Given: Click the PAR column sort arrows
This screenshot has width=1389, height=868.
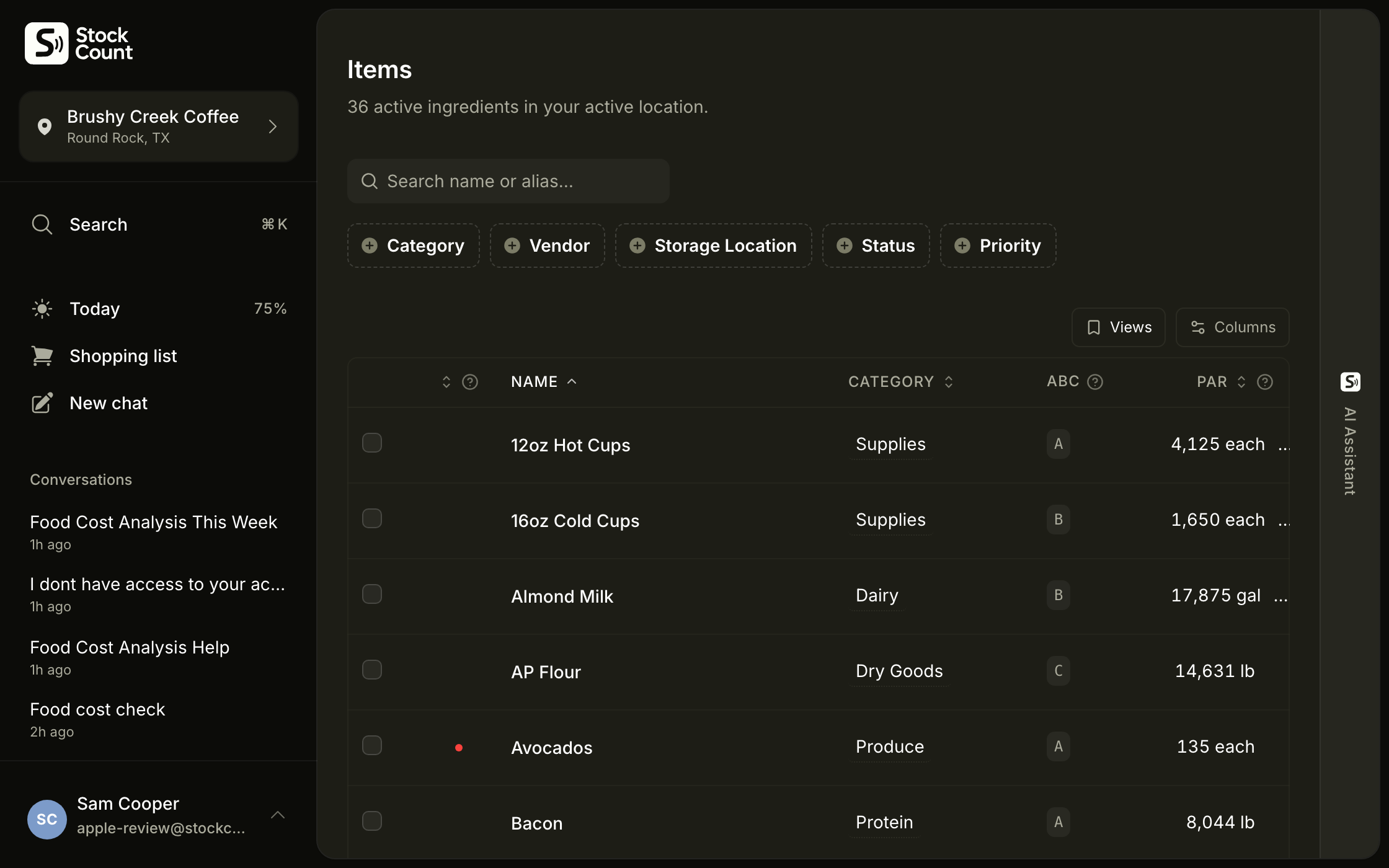Looking at the screenshot, I should 1241,382.
